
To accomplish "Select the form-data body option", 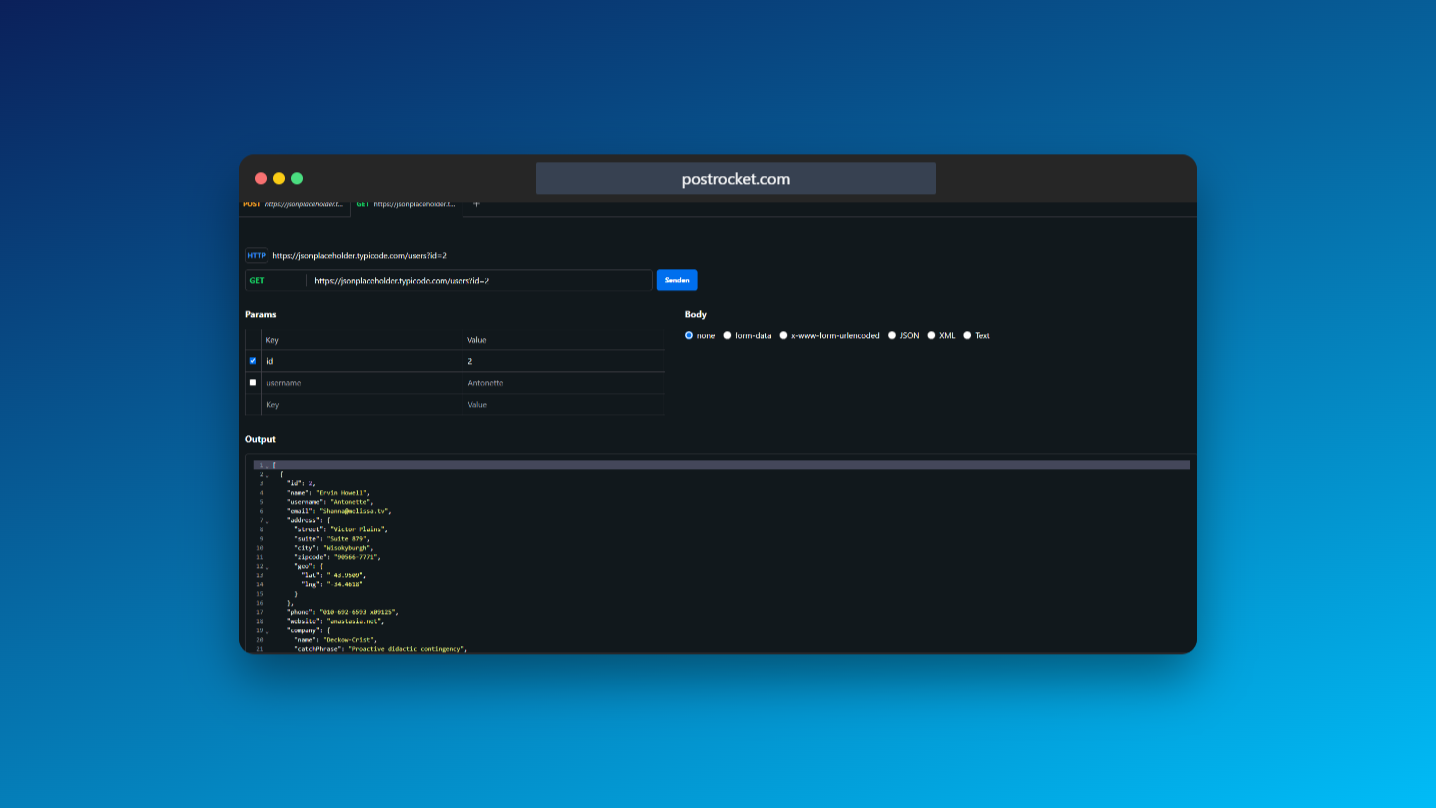I will (728, 336).
